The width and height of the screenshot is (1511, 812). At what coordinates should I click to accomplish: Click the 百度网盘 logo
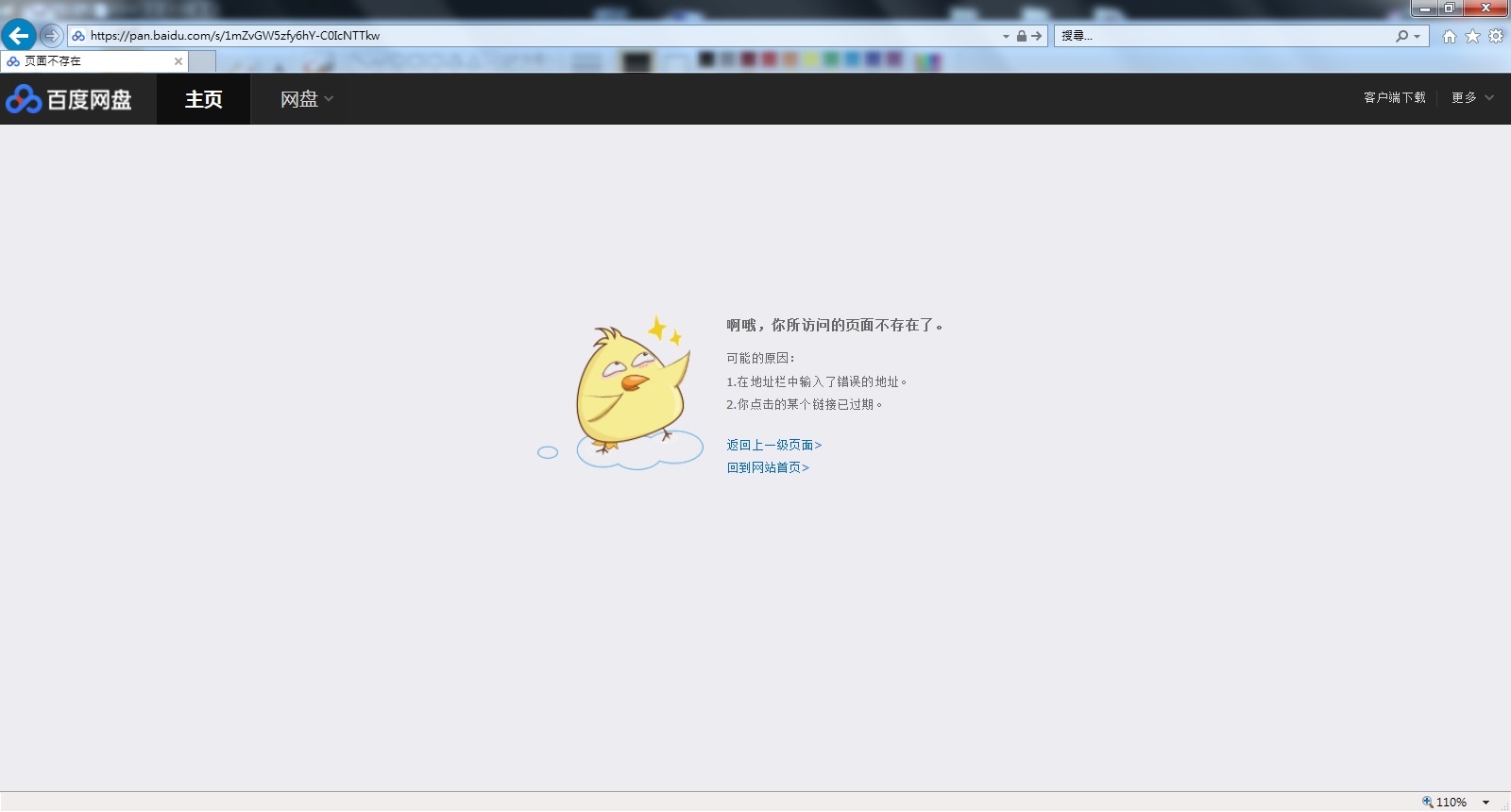tap(69, 99)
